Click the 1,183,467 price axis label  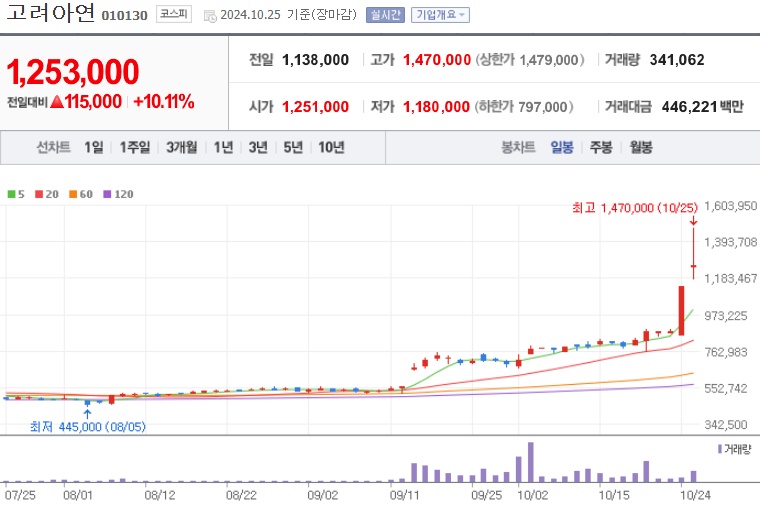pyautogui.click(x=730, y=279)
